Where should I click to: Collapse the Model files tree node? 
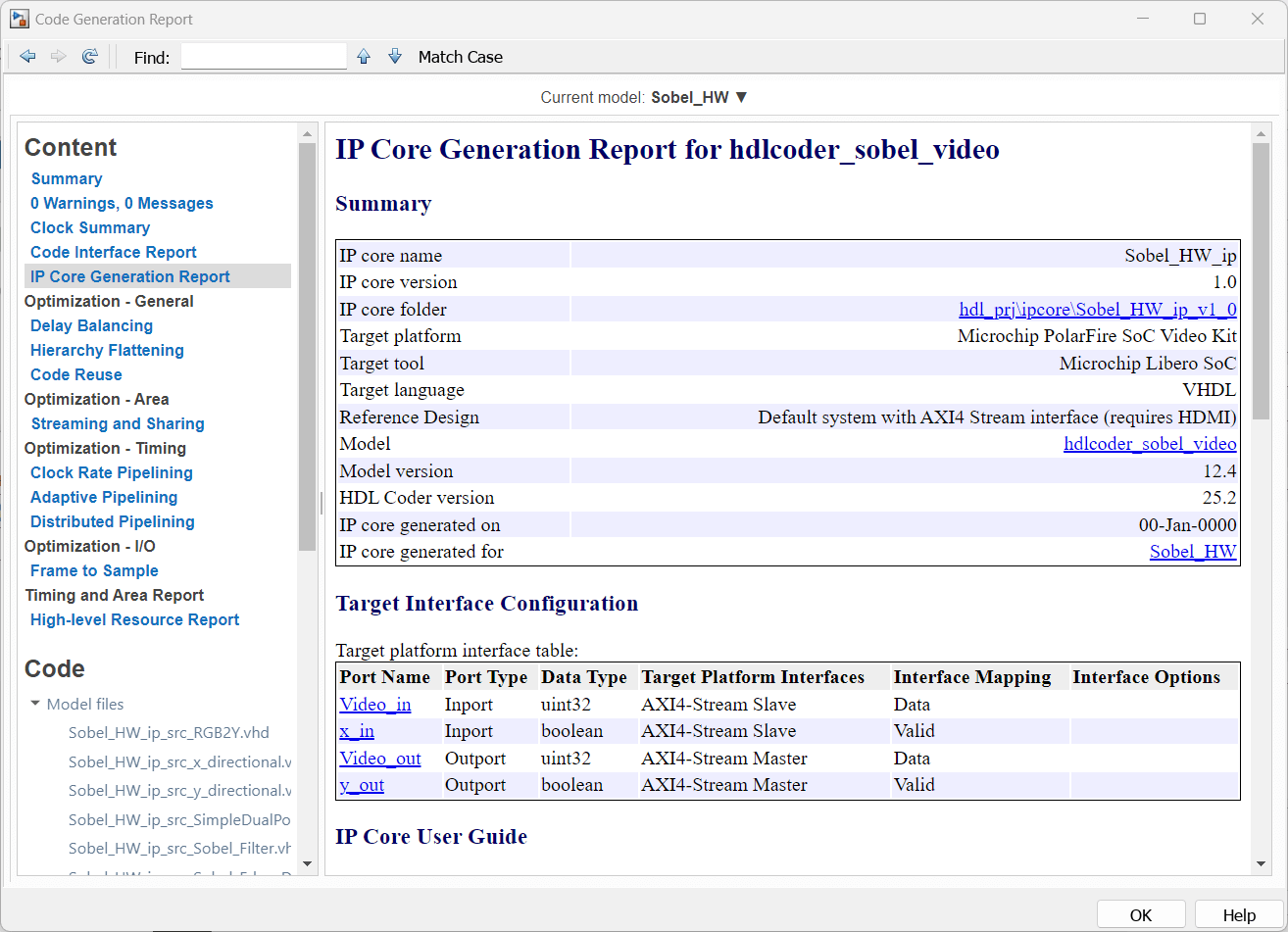pos(36,704)
